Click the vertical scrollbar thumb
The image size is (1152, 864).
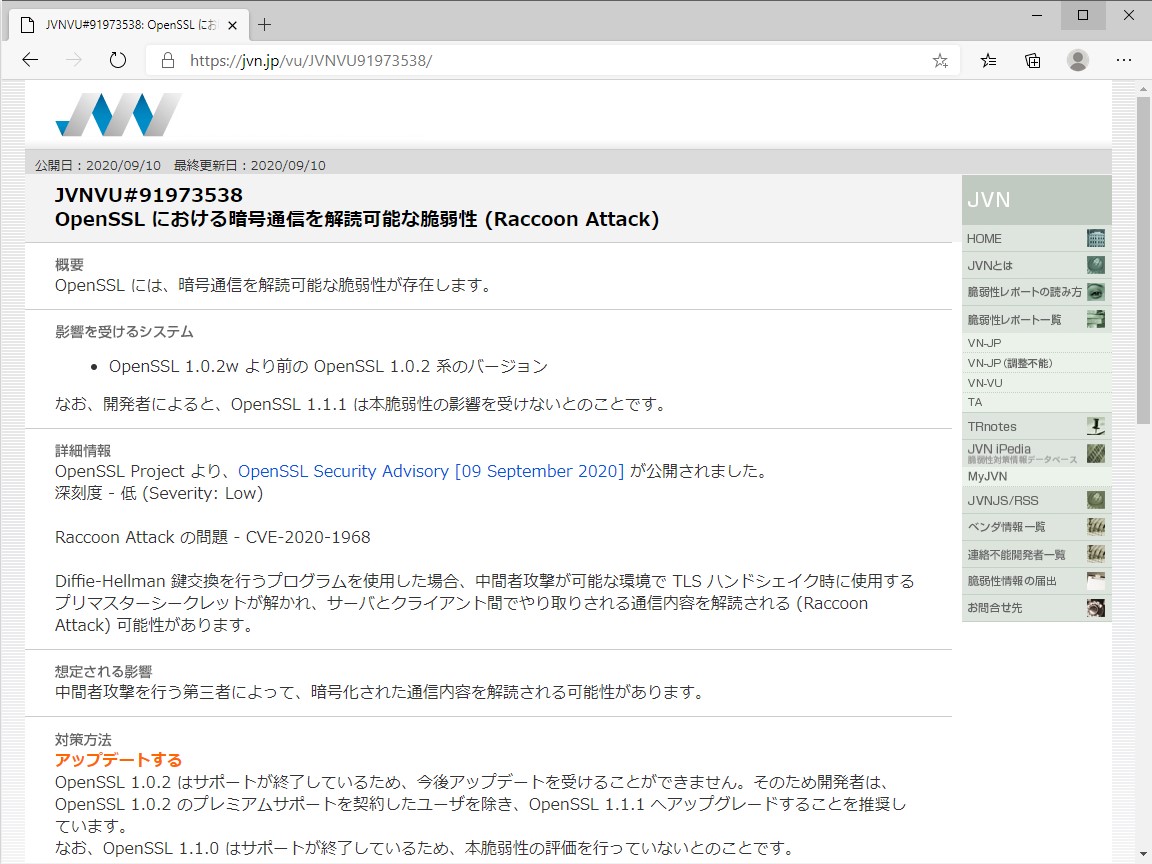1142,260
